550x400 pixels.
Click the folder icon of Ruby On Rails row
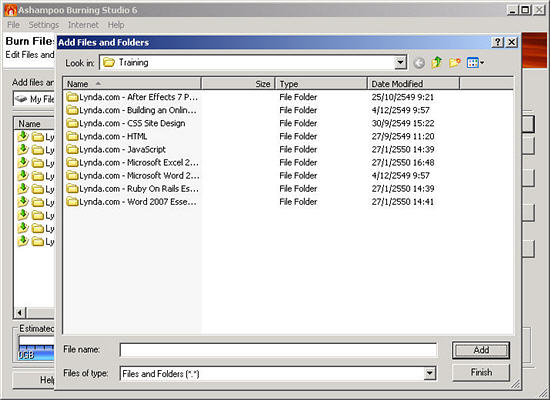(x=72, y=189)
